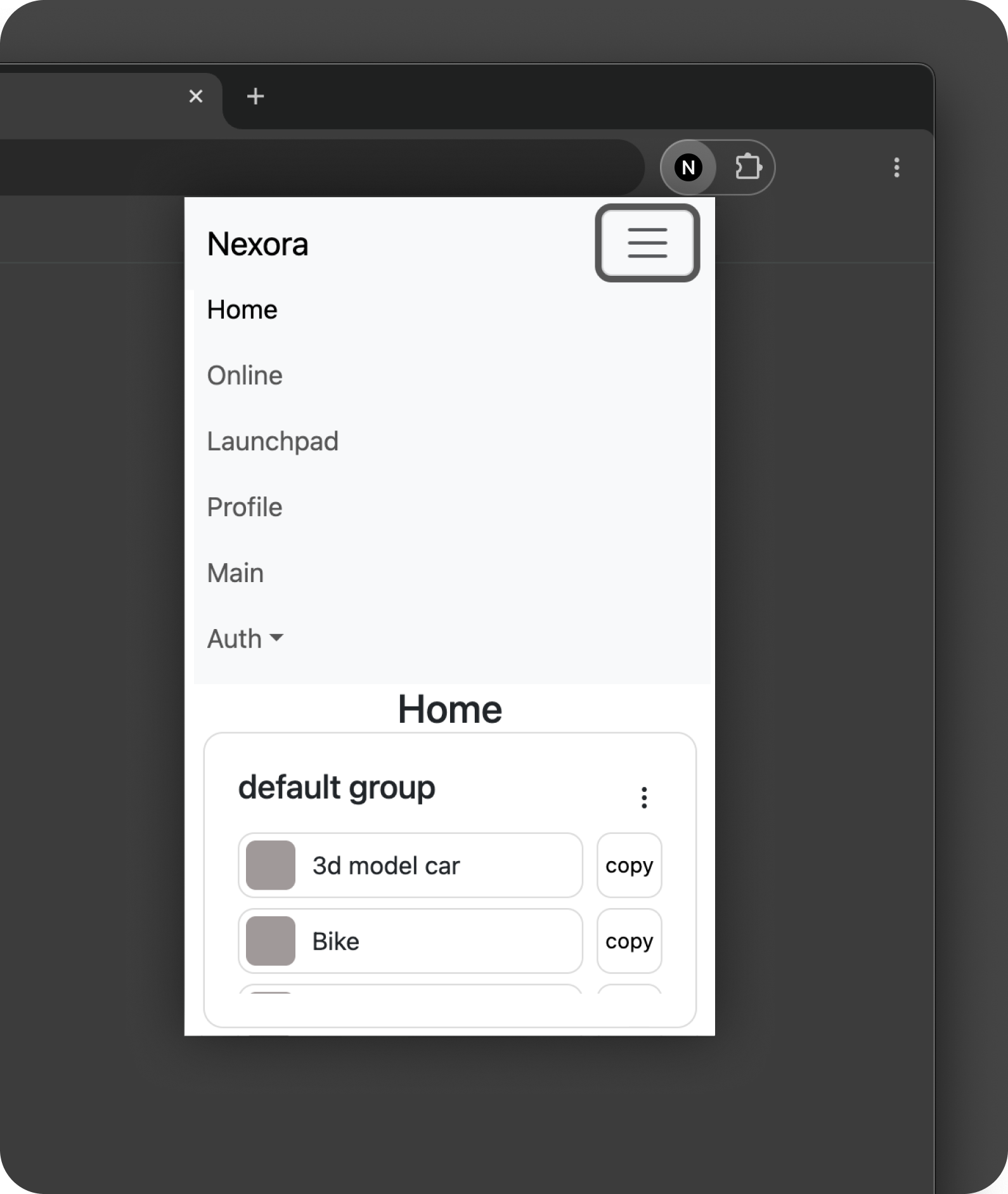Open the browser three-dot menu
1008x1194 pixels.
(896, 167)
